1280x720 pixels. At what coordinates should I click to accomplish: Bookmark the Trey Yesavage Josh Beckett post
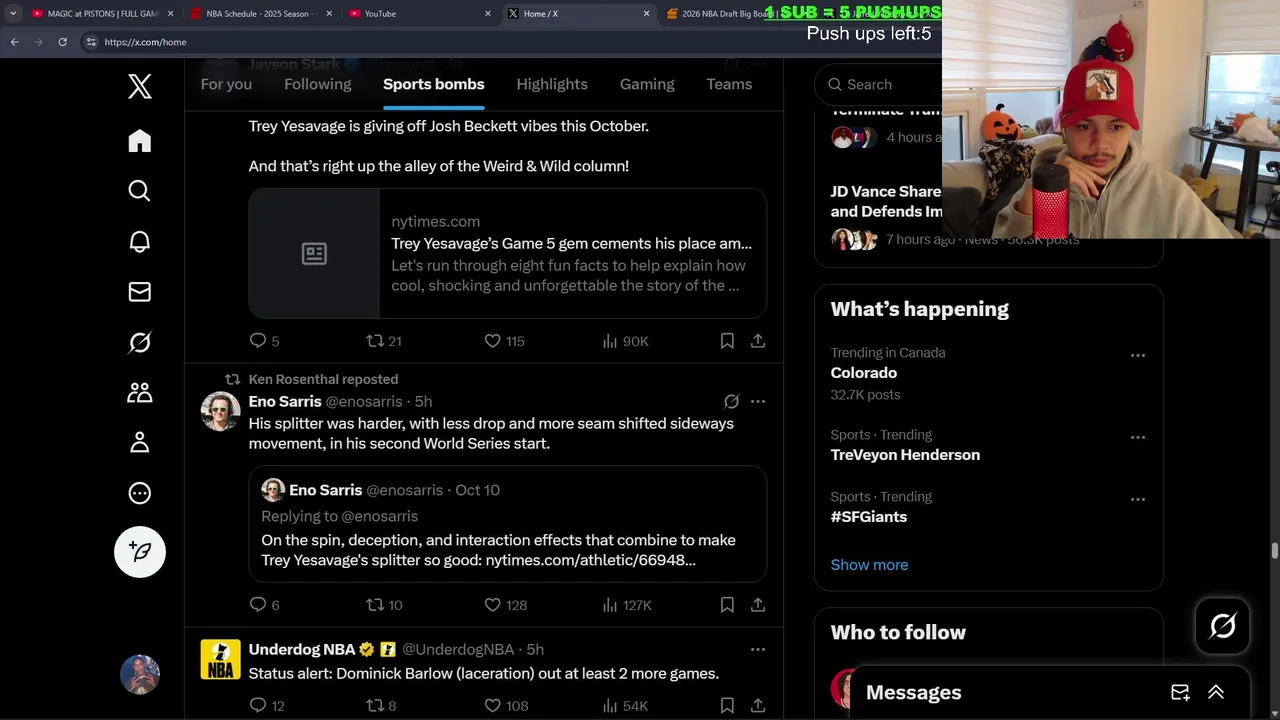point(727,341)
